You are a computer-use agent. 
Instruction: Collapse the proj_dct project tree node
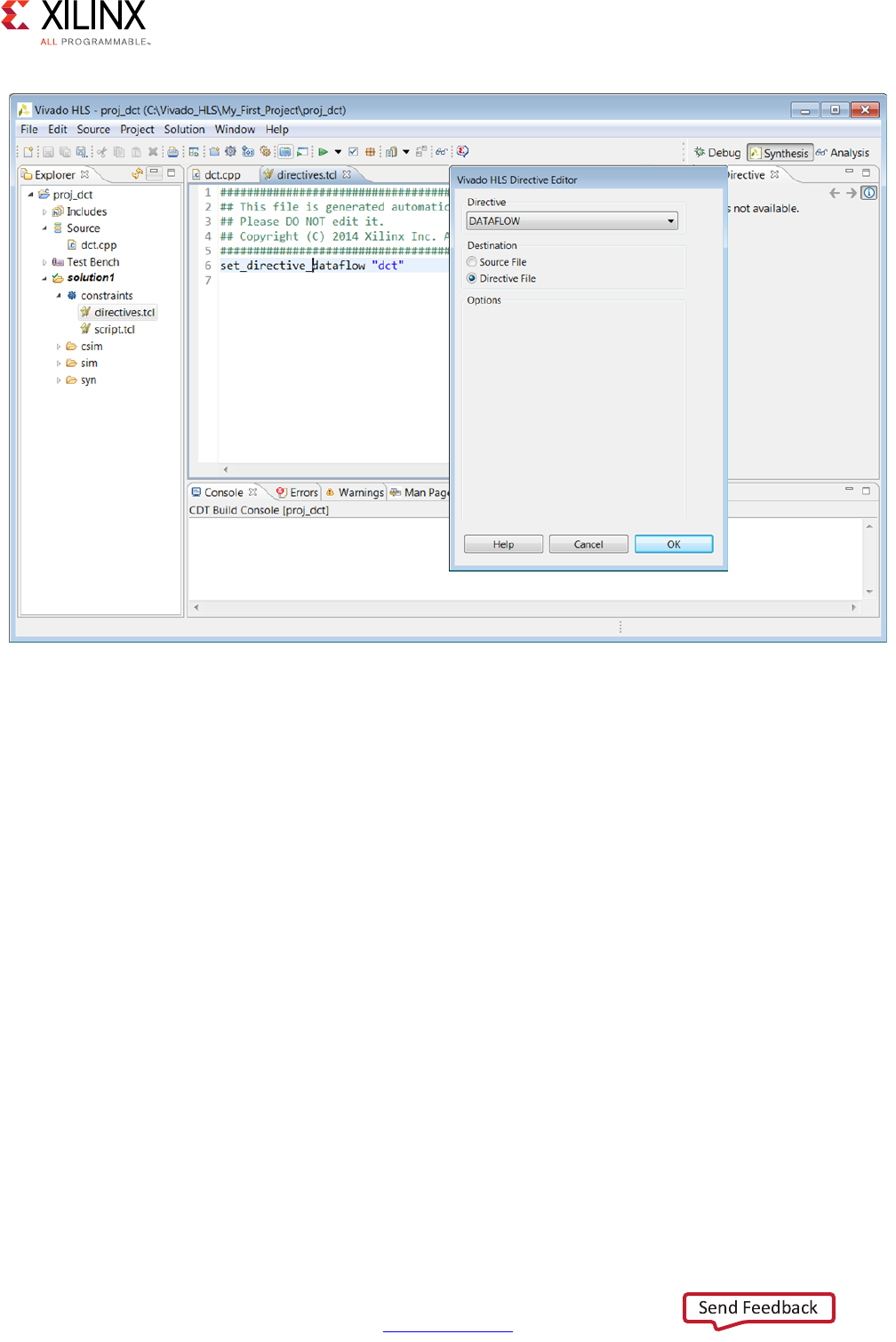click(x=30, y=195)
